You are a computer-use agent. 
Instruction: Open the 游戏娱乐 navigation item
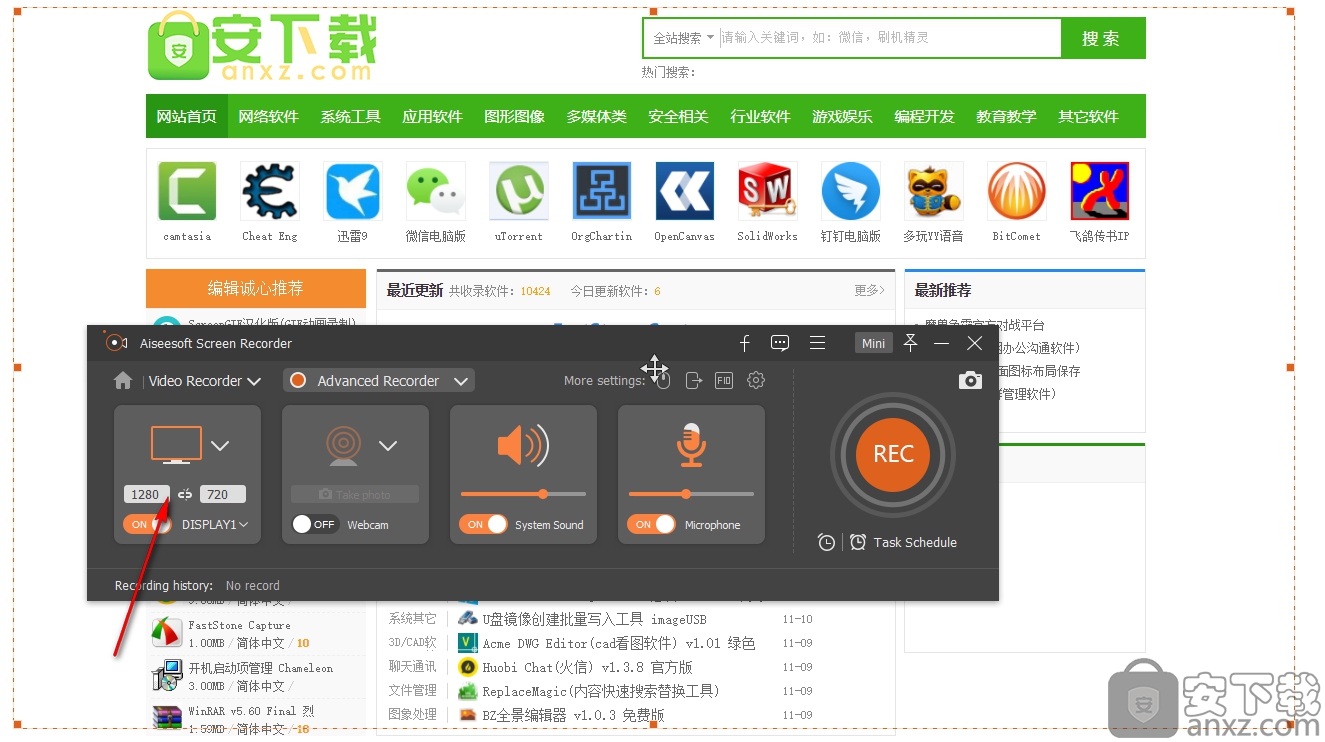point(843,116)
